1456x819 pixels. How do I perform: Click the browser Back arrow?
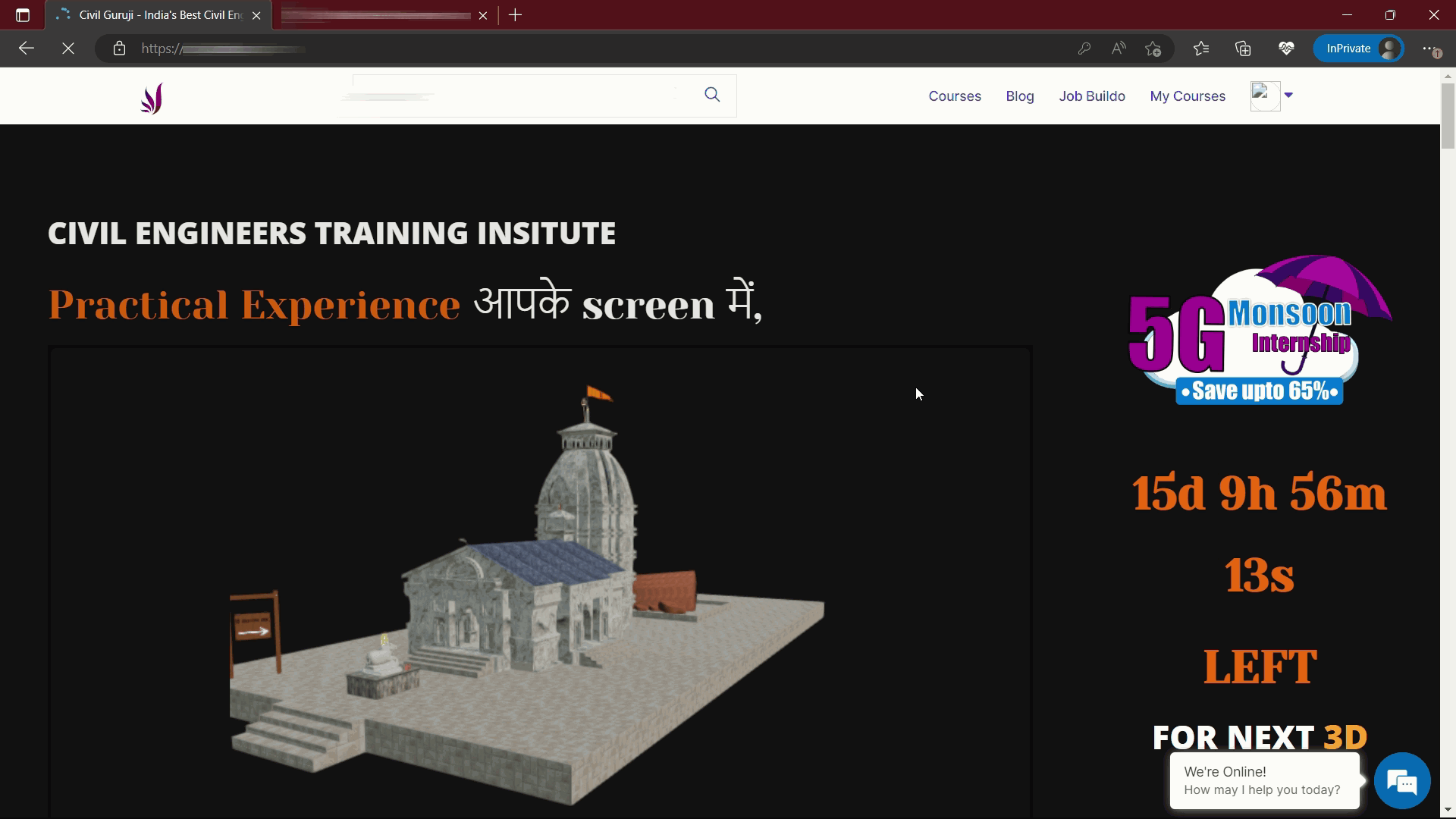(27, 49)
